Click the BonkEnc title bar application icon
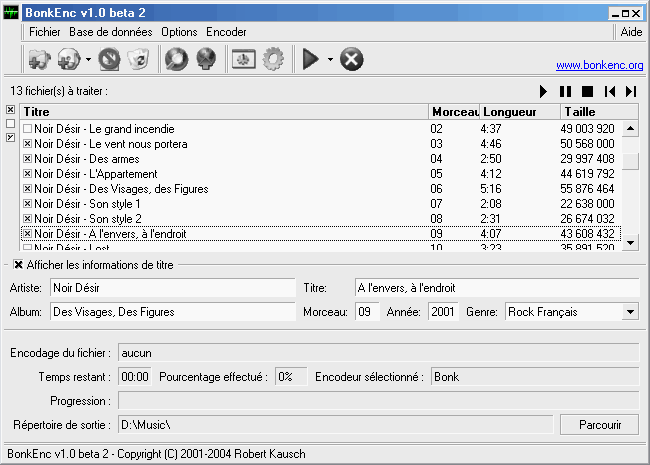 11,12
